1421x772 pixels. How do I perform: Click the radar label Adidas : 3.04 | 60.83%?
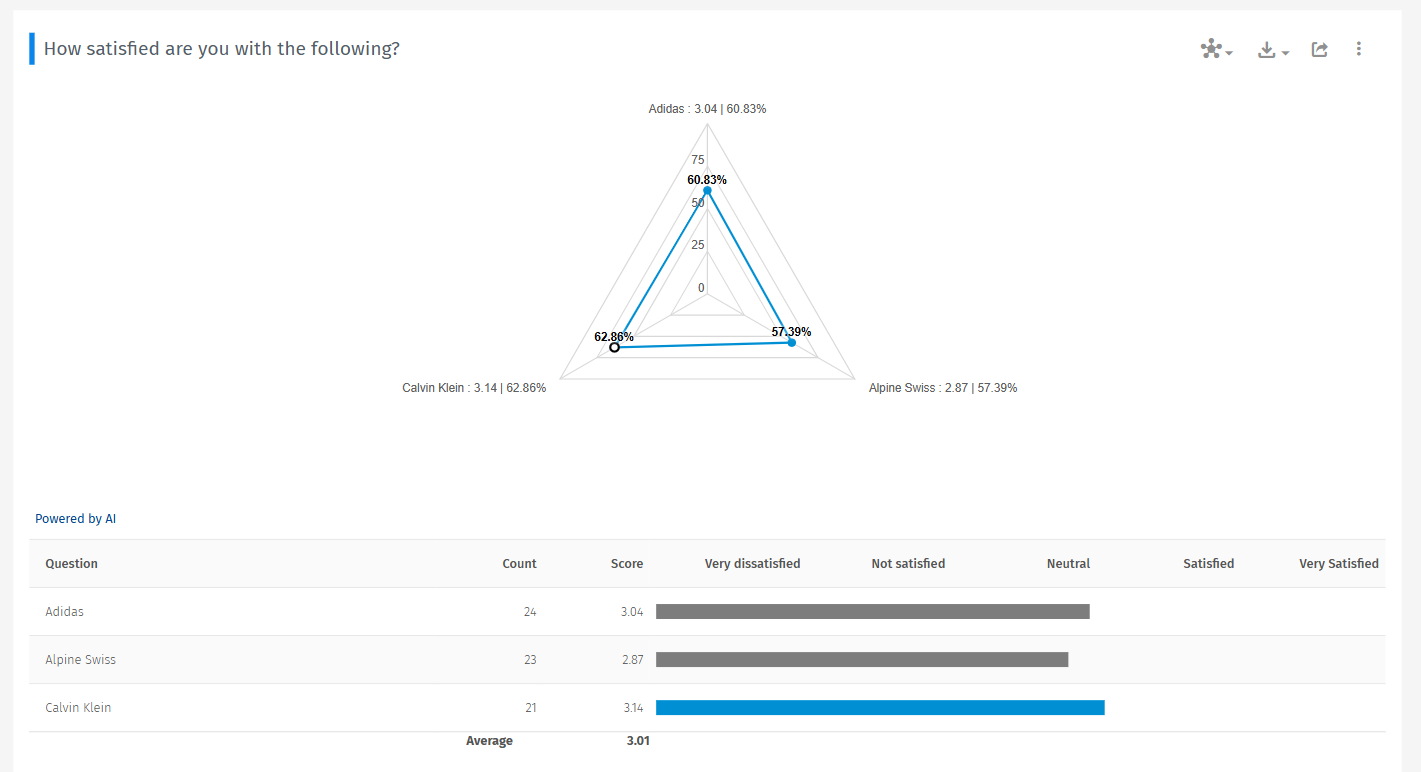click(x=707, y=109)
